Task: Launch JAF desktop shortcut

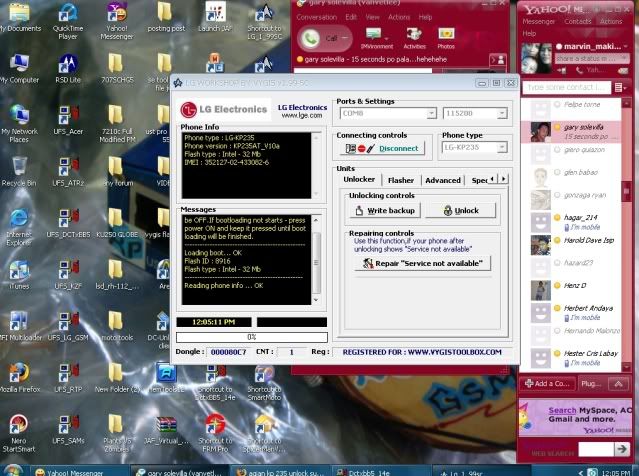Action: 215,17
